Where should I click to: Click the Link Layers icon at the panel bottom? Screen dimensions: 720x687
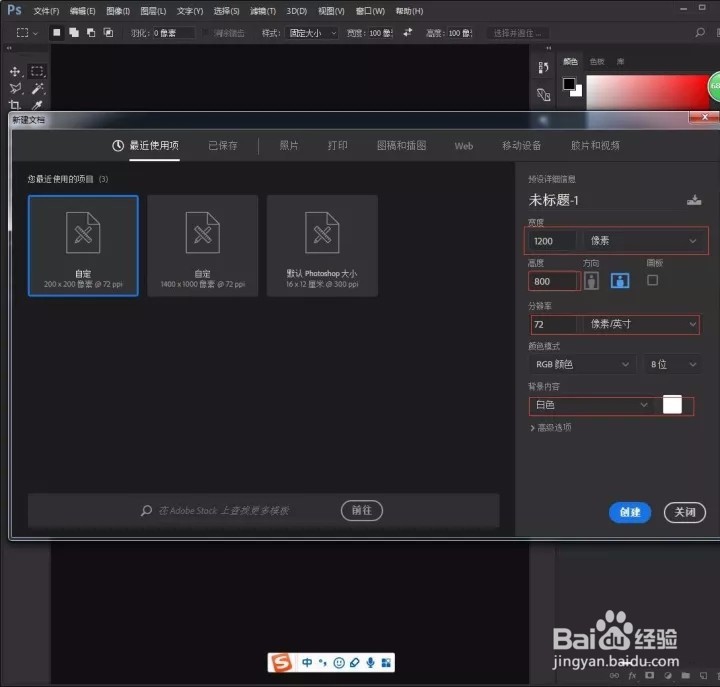(x=614, y=675)
